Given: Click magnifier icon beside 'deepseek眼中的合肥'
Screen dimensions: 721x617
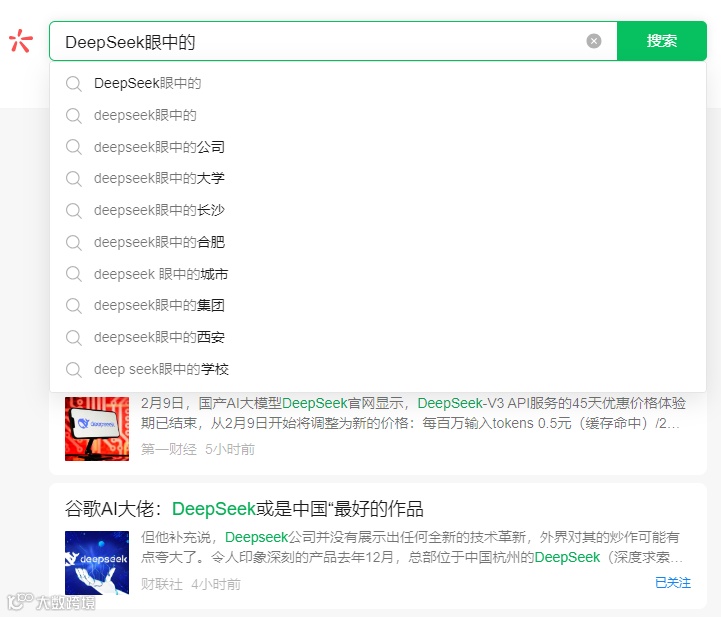Looking at the screenshot, I should tap(74, 242).
